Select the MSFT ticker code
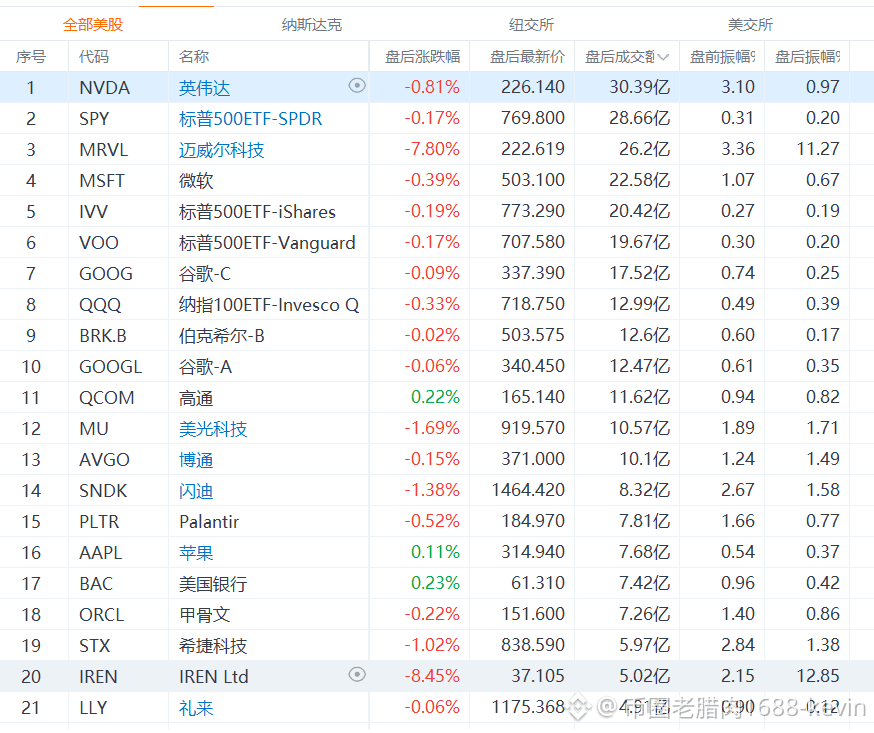 [102, 181]
